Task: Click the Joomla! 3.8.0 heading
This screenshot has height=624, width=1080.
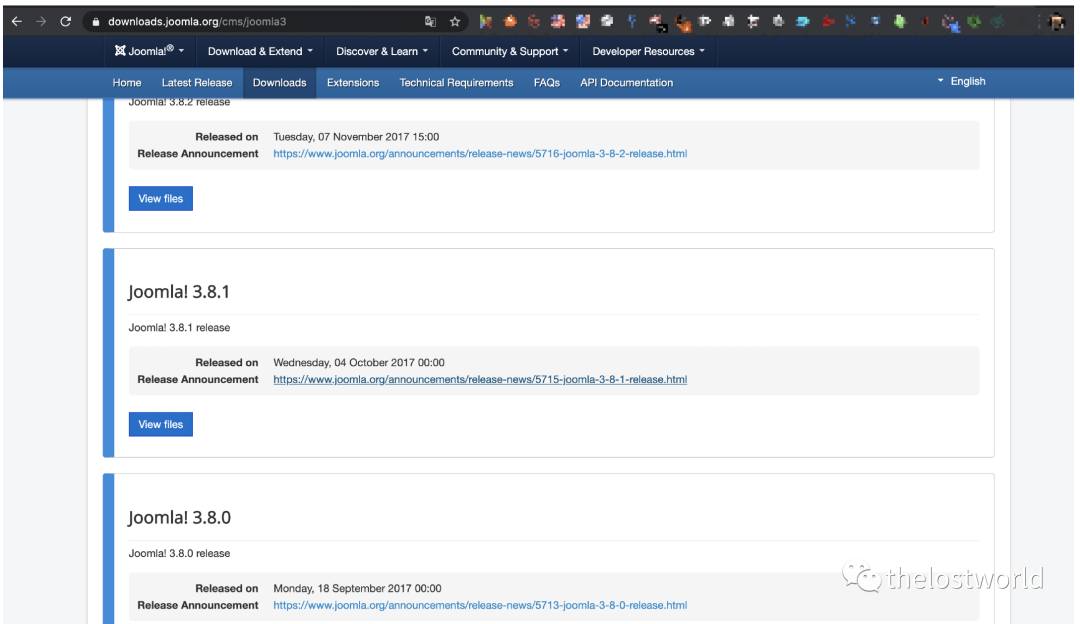Action: click(x=180, y=518)
